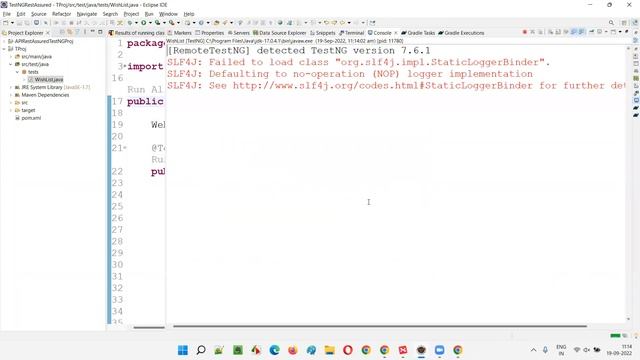Viewport: 640px width, 360px height.
Task: Open the Refactor menu
Action: click(x=61, y=14)
